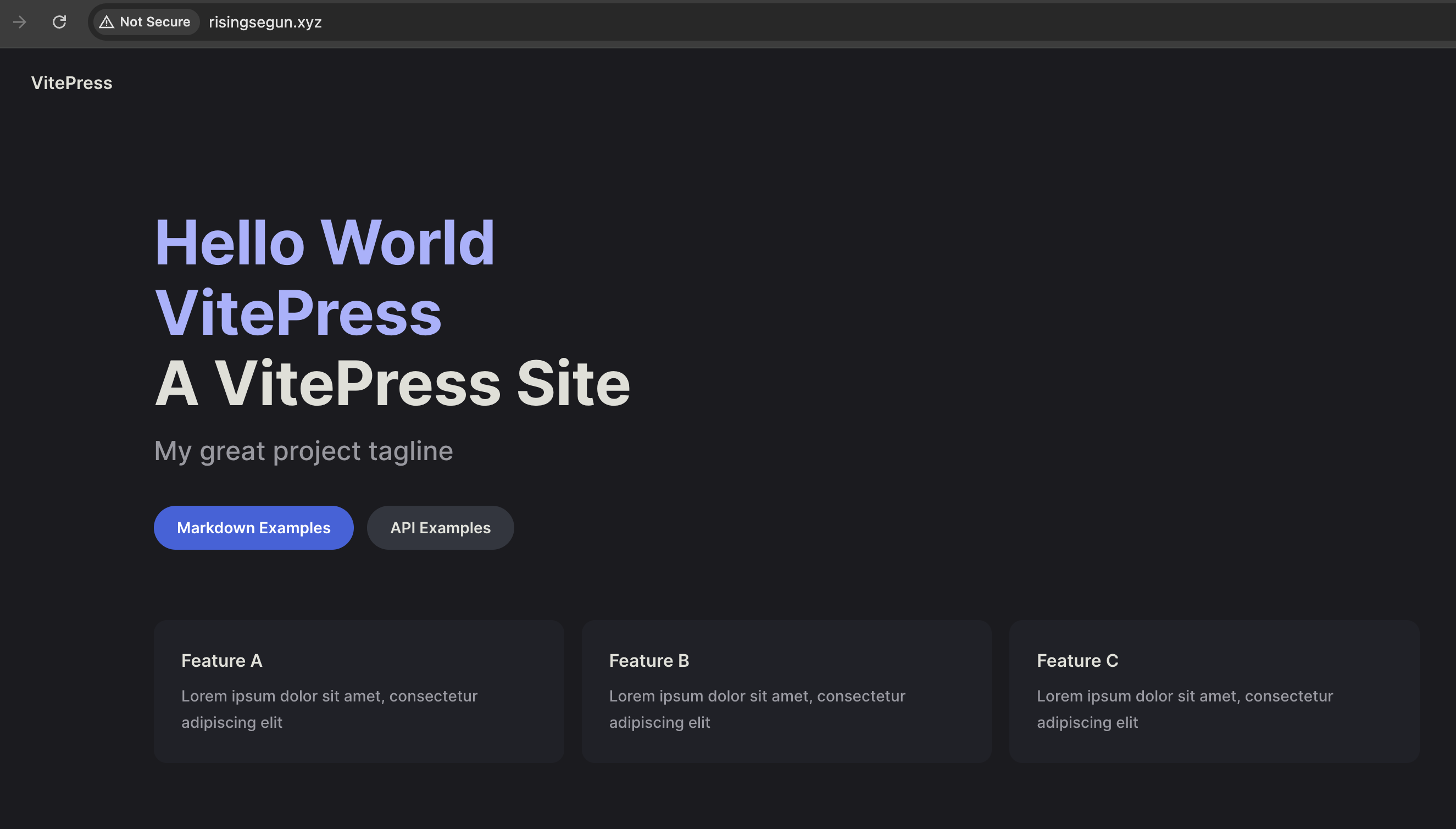Viewport: 1456px width, 829px height.
Task: Click the Feature A title
Action: coord(221,660)
